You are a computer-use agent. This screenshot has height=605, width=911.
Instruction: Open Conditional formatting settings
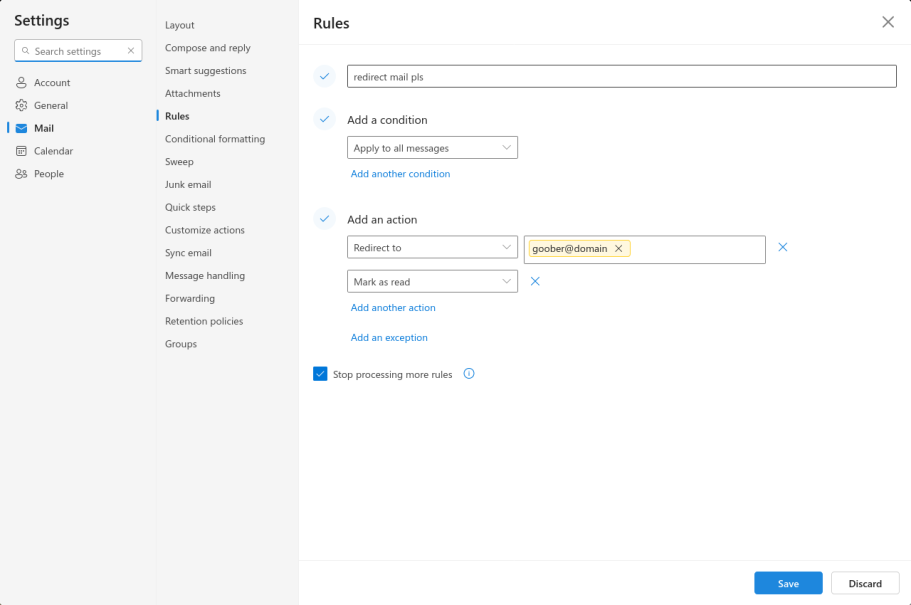(x=215, y=139)
